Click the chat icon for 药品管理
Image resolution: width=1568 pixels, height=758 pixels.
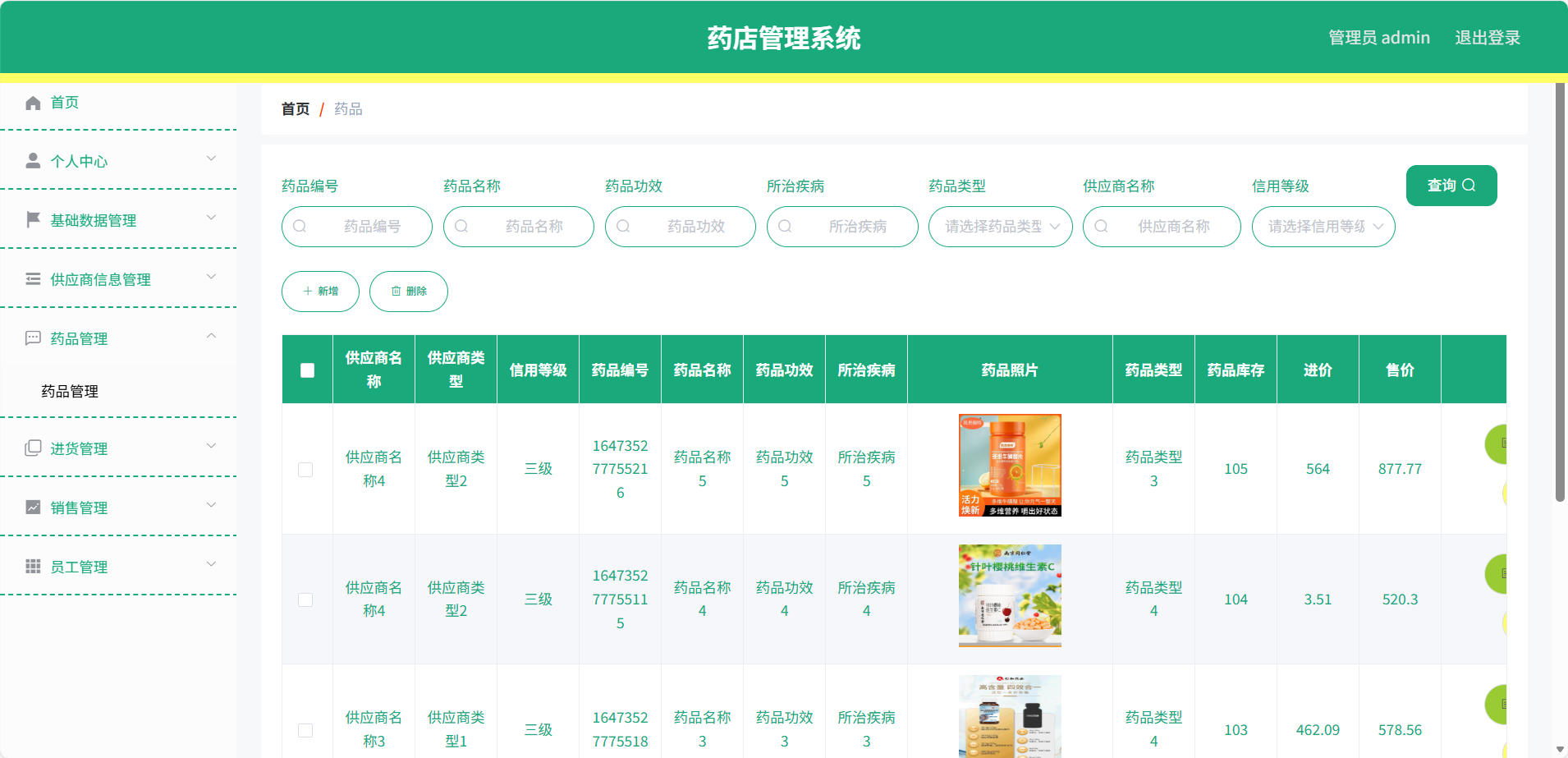point(33,338)
